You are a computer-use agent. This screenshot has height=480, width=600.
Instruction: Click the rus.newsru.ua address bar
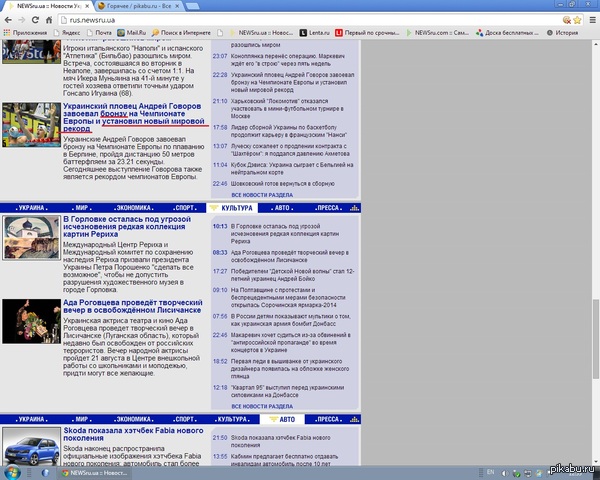310,20
